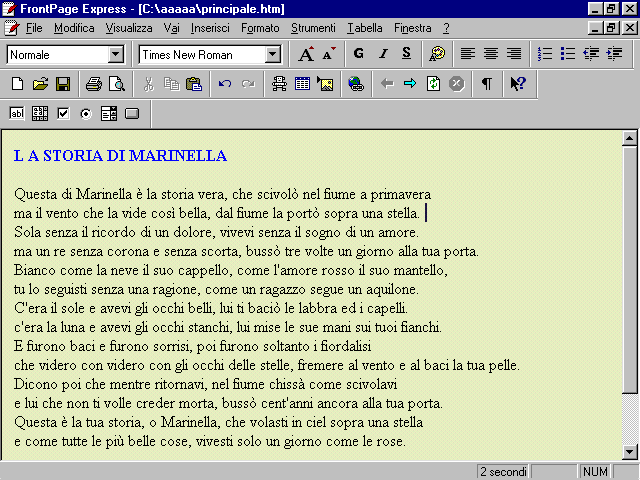Insert radio button form field

(86, 113)
